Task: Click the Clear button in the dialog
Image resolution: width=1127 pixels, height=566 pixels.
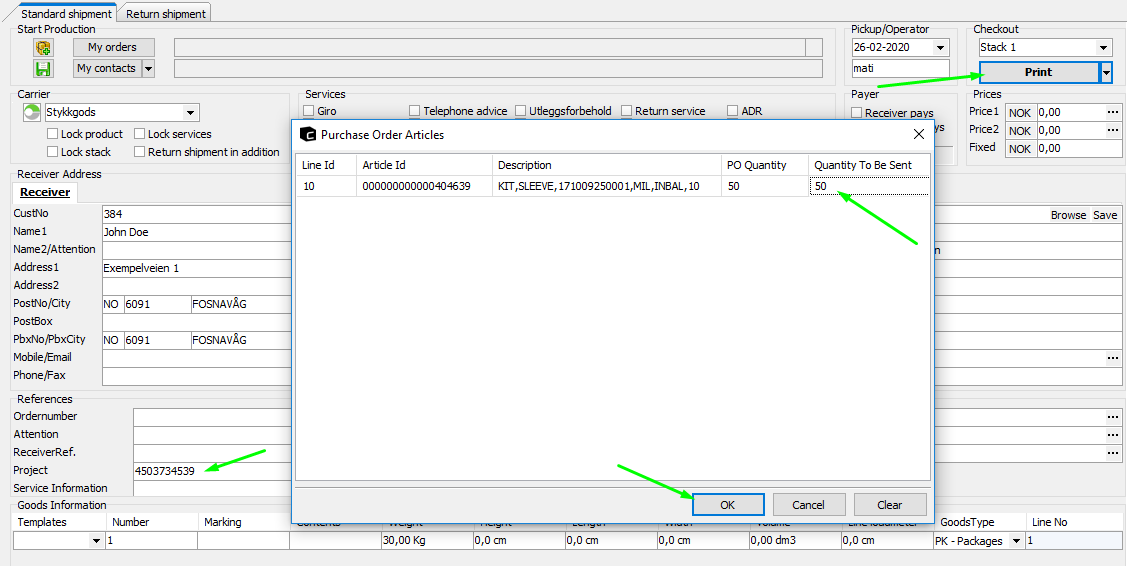Action: (889, 505)
